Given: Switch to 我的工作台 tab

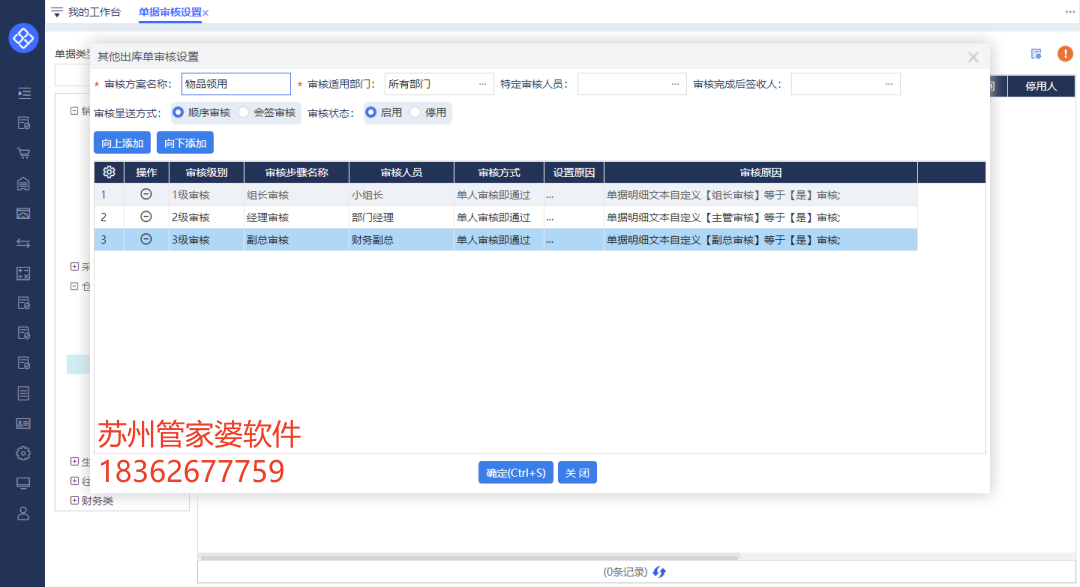Looking at the screenshot, I should click(x=93, y=12).
